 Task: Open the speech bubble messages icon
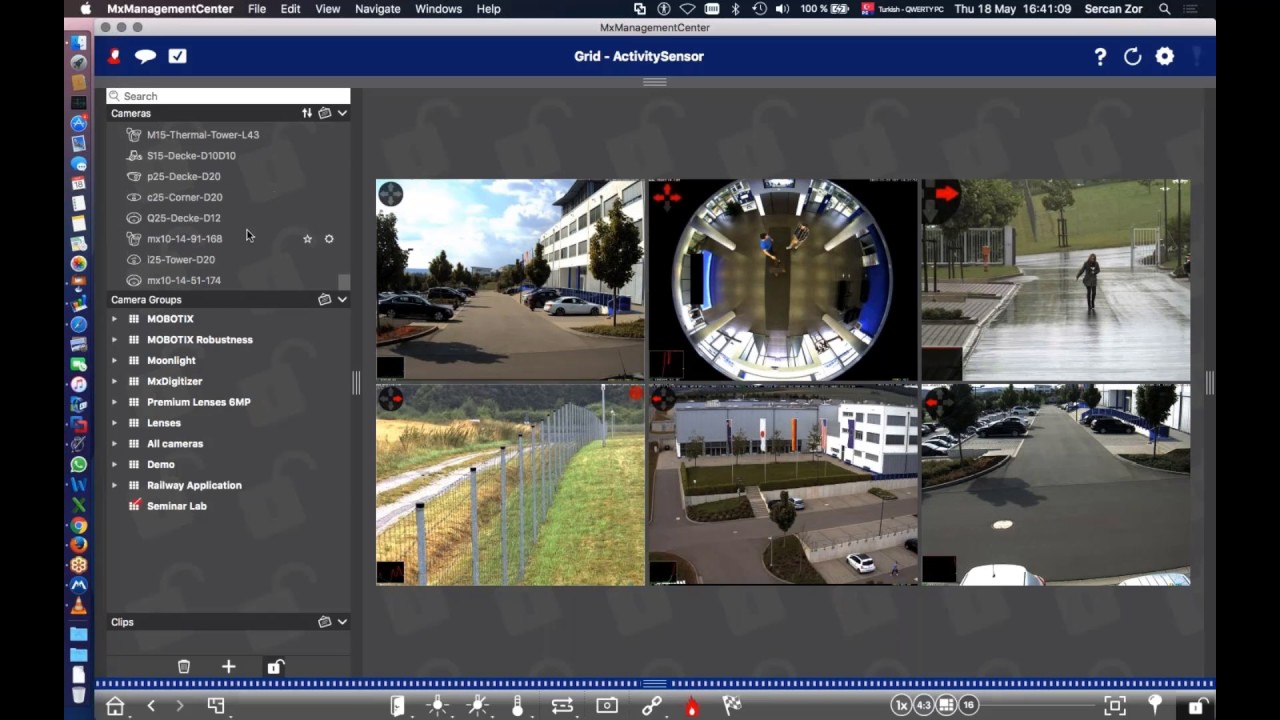click(x=145, y=57)
